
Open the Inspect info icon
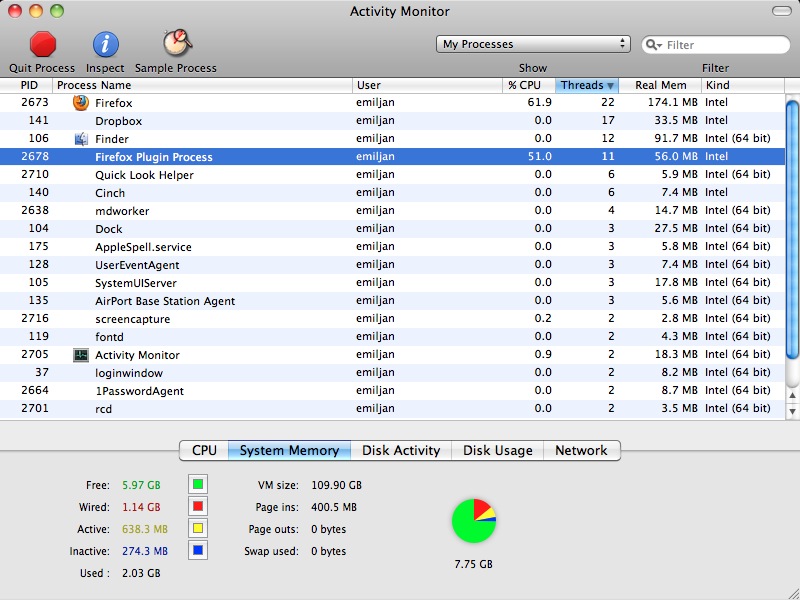pyautogui.click(x=106, y=44)
